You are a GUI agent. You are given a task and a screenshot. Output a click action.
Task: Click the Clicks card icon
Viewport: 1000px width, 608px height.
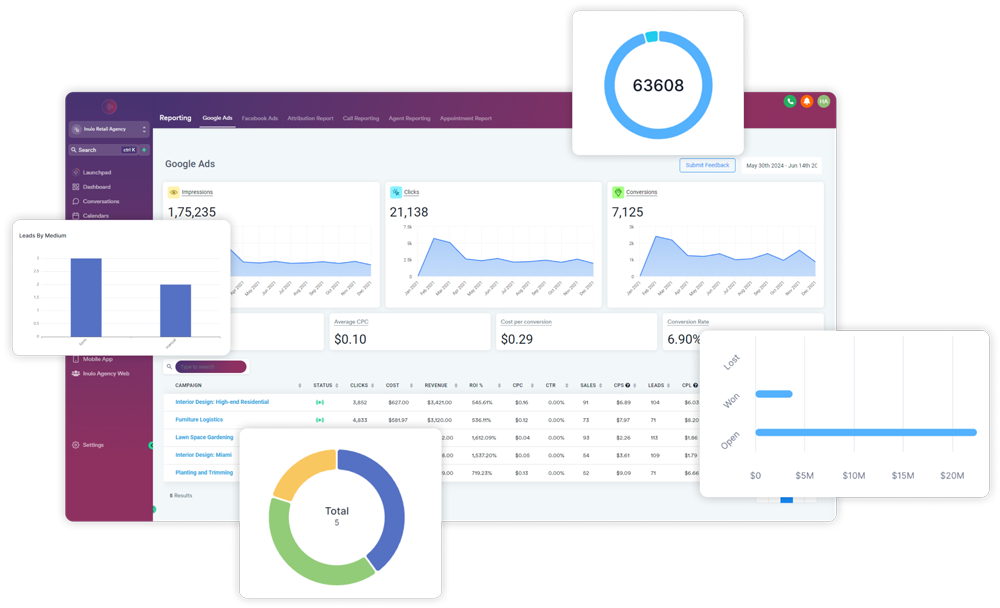click(396, 192)
